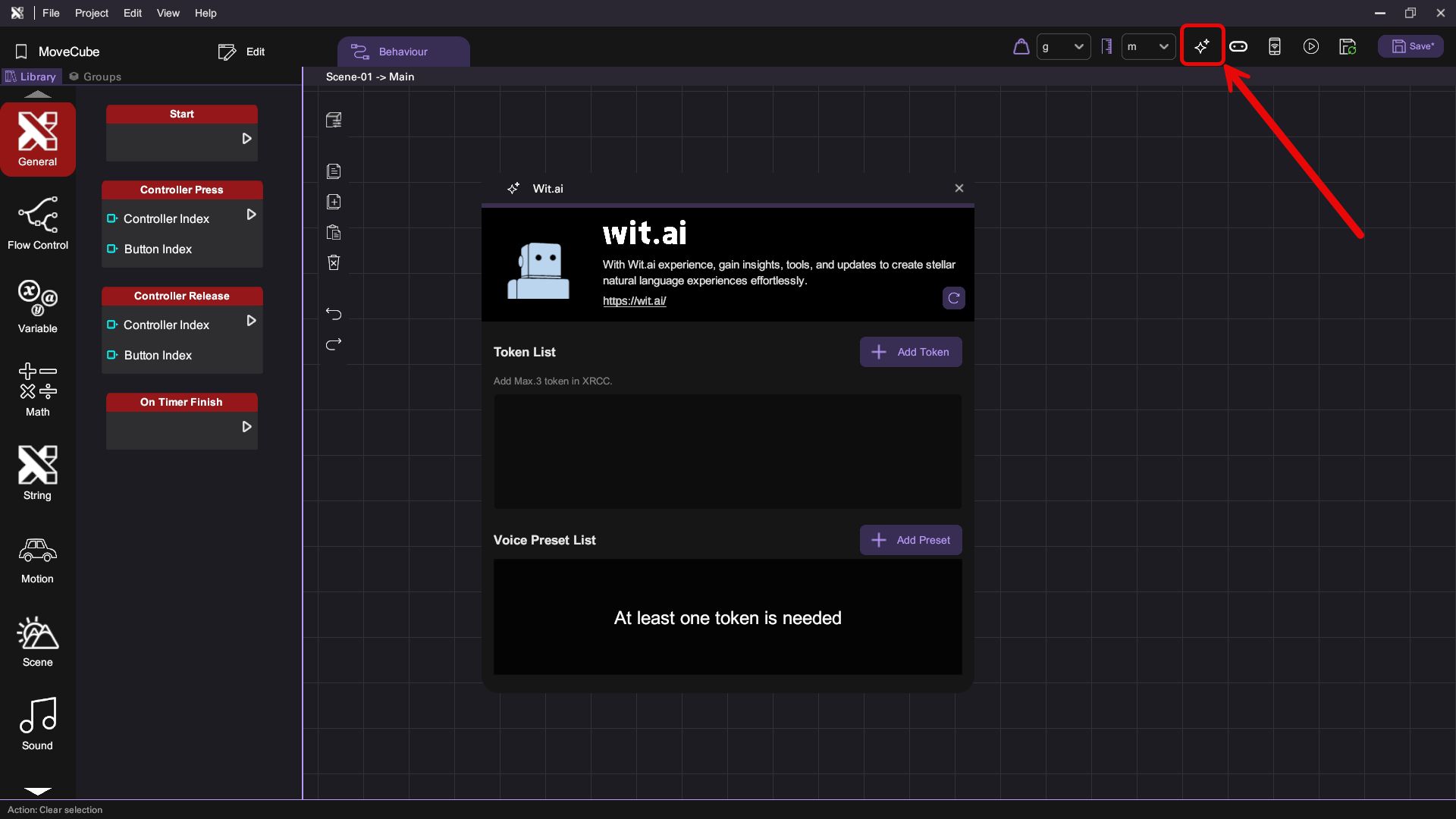1456x819 pixels.
Task: Click the paste clipboard icon
Action: (334, 232)
